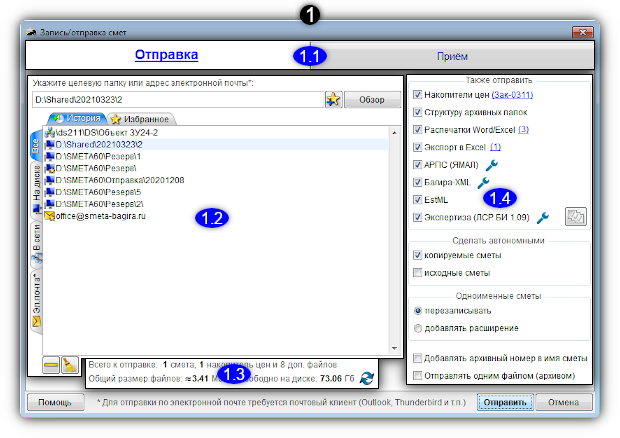Click the refresh arrows icon near disk space
Viewport: 620px width, 438px height.
[x=367, y=378]
